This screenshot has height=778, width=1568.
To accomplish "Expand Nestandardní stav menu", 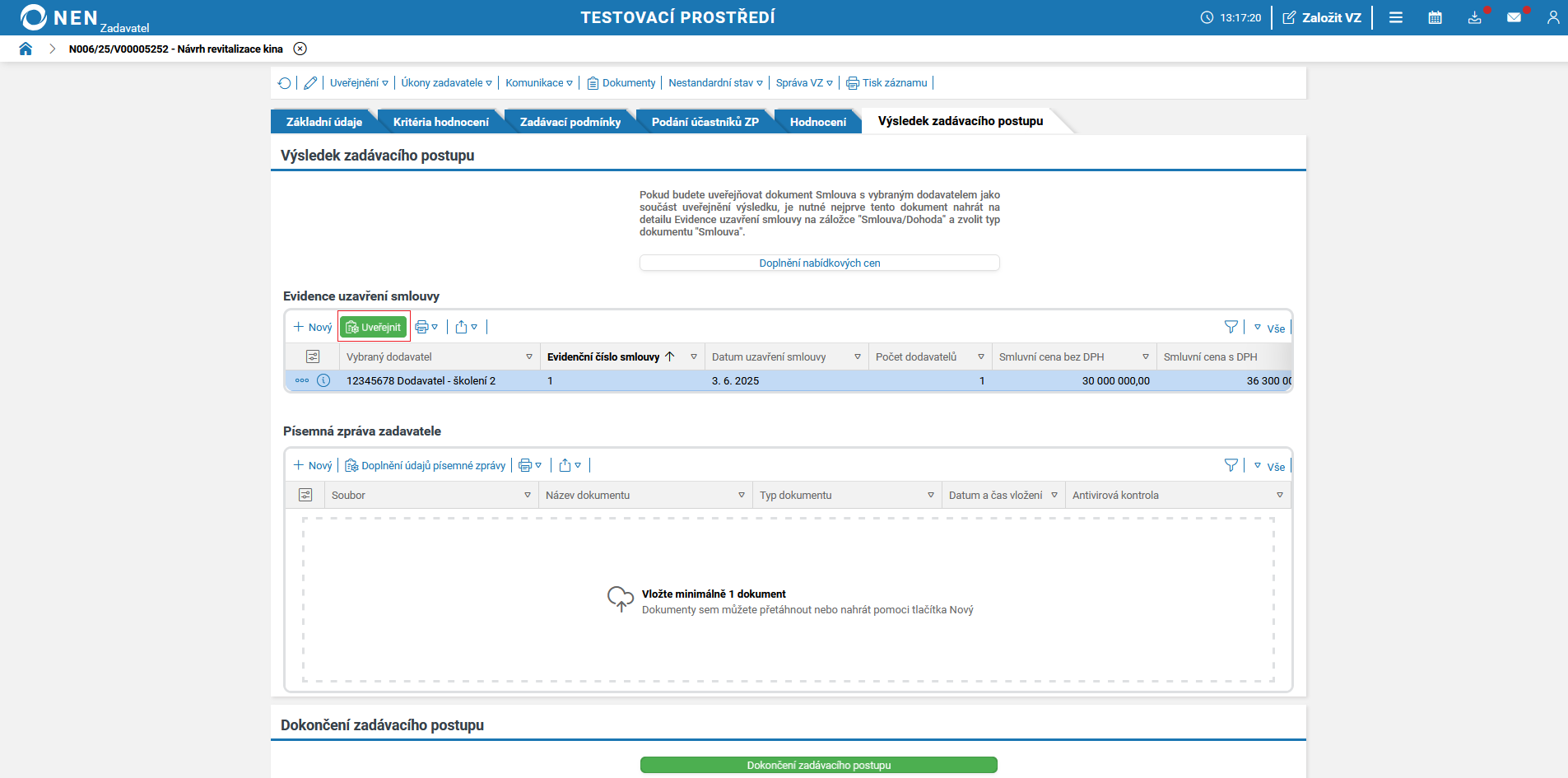I will 716,83.
